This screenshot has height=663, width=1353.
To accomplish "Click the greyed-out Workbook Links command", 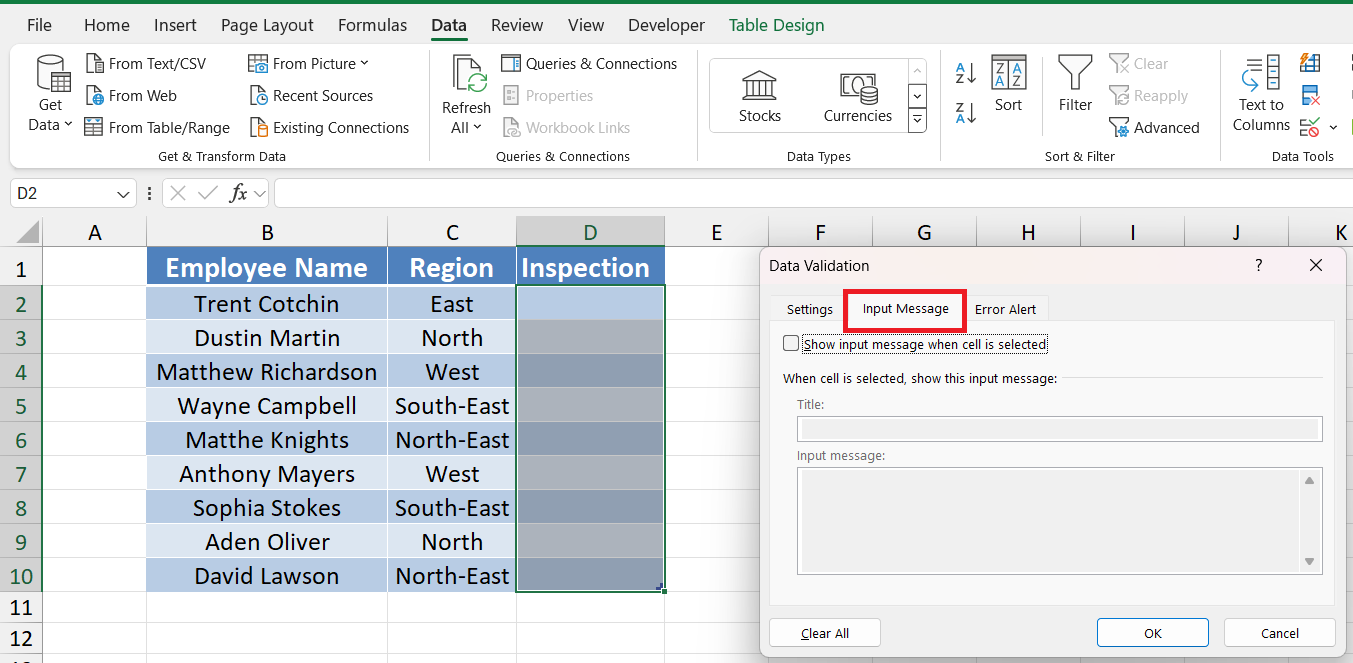I will click(566, 128).
